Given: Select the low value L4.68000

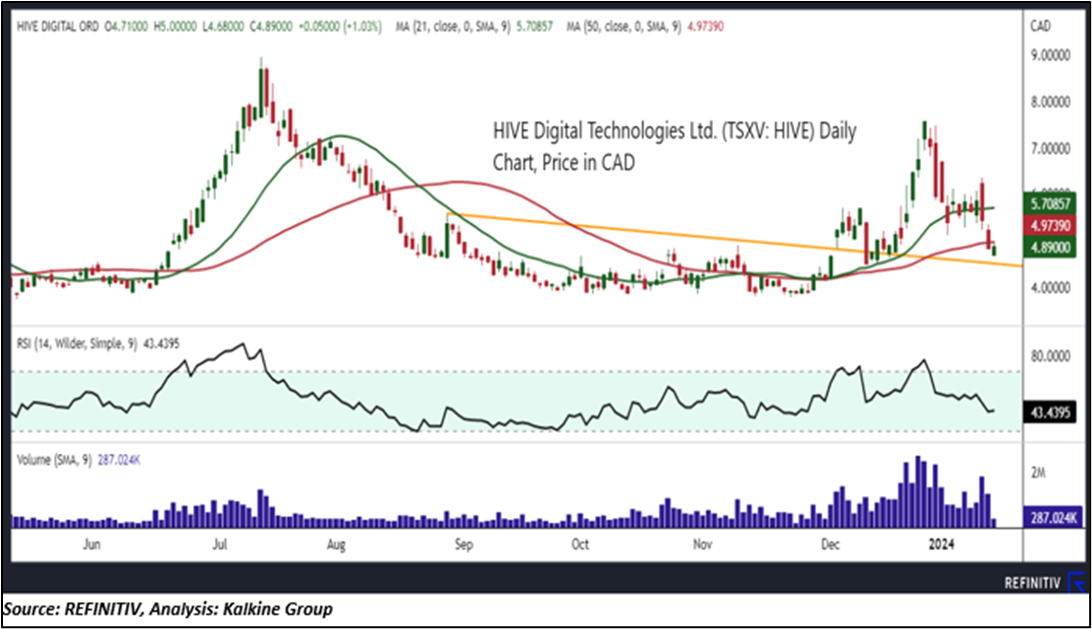Looking at the screenshot, I should 223,27.
